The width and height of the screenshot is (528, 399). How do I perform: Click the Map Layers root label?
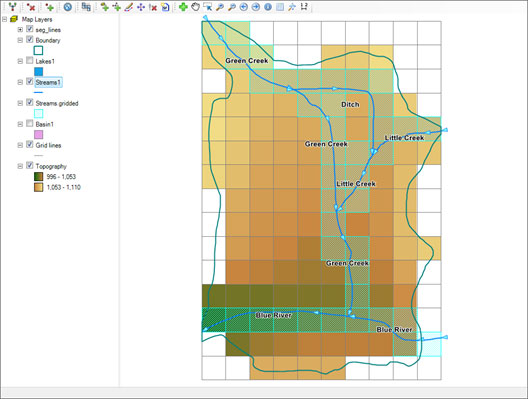coord(37,20)
